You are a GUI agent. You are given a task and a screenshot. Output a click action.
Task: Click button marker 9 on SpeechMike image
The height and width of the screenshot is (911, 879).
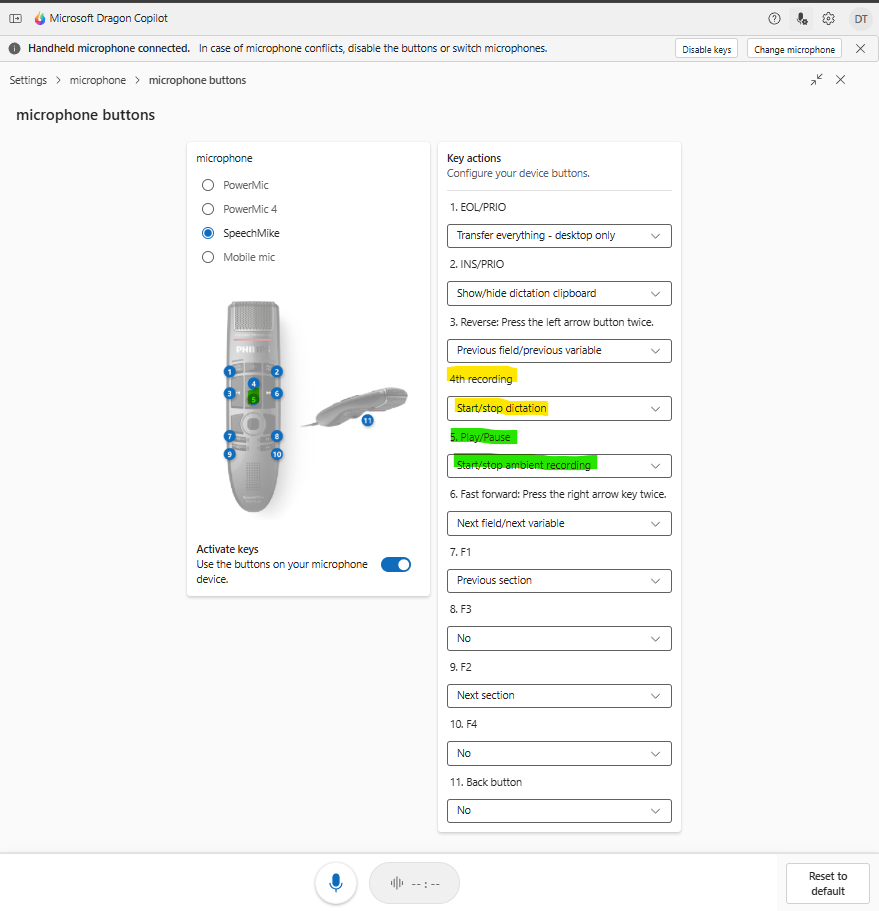pos(229,454)
